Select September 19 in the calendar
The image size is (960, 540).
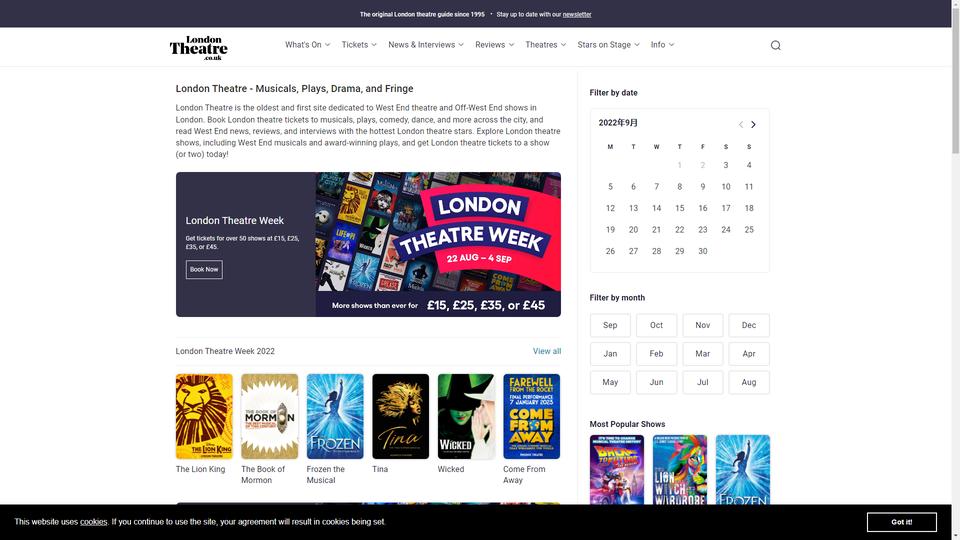coord(610,230)
